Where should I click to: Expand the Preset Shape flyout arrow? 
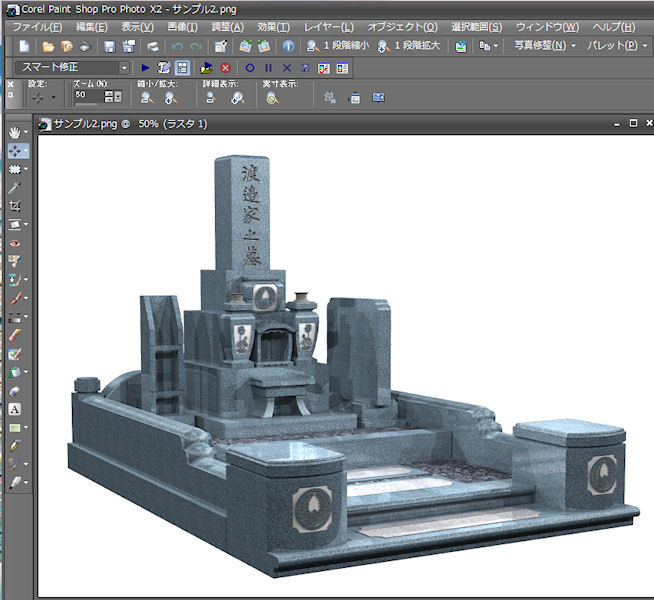(26, 428)
